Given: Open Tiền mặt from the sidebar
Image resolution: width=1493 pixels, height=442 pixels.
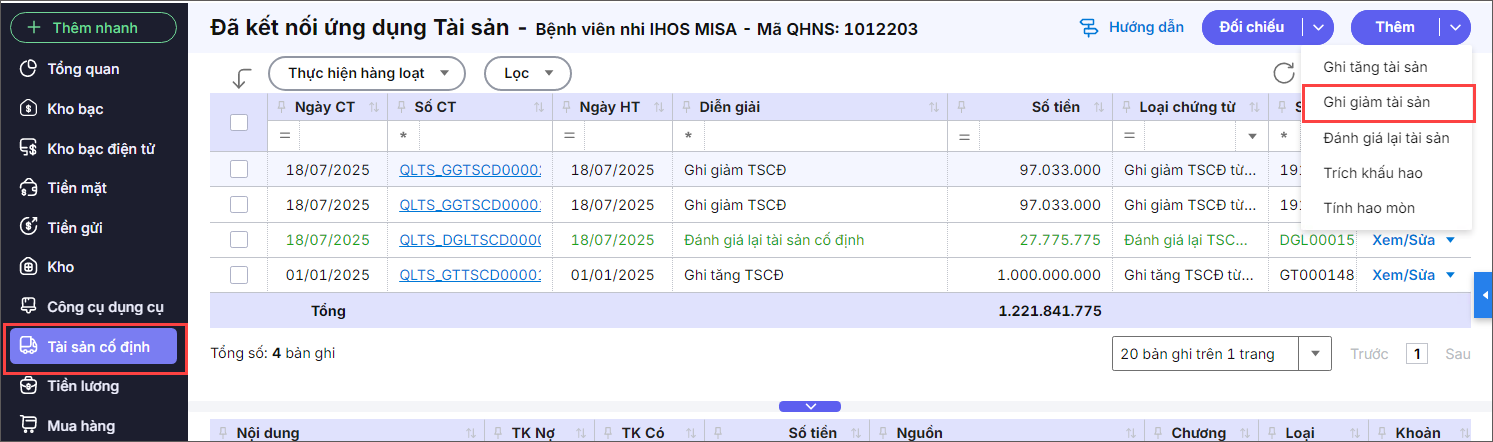Looking at the screenshot, I should pos(76,187).
